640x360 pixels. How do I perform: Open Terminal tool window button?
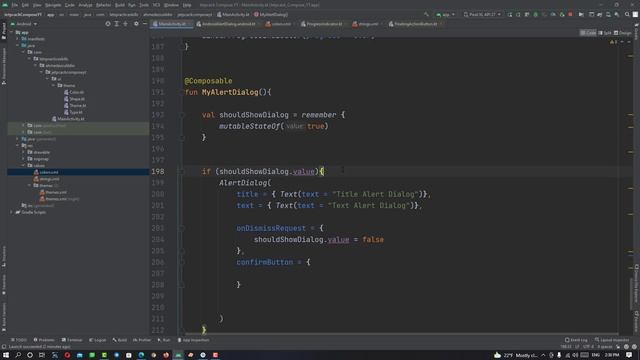(x=72, y=340)
